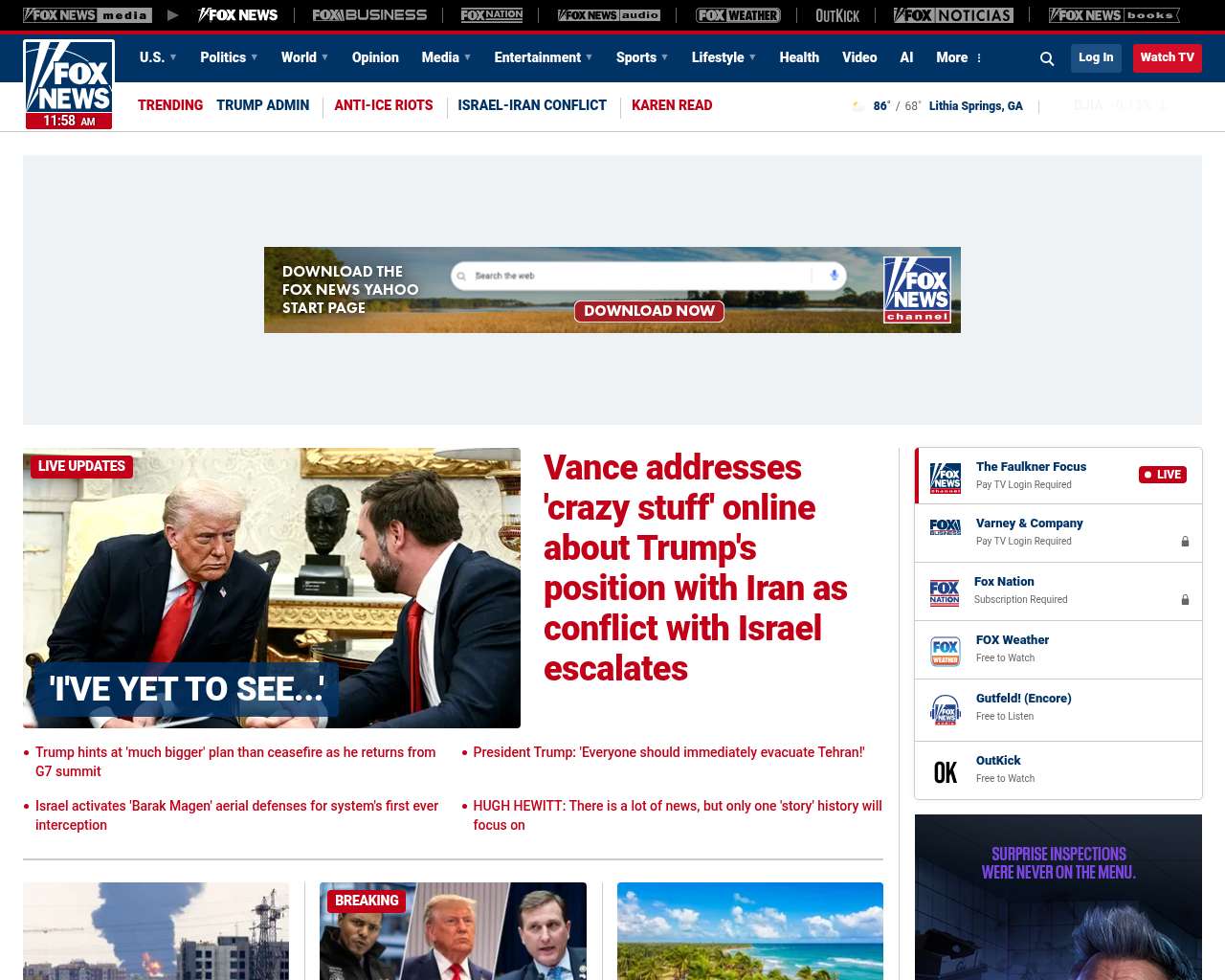Click the Faulkner Focus channel icon
The height and width of the screenshot is (980, 1225).
[946, 477]
